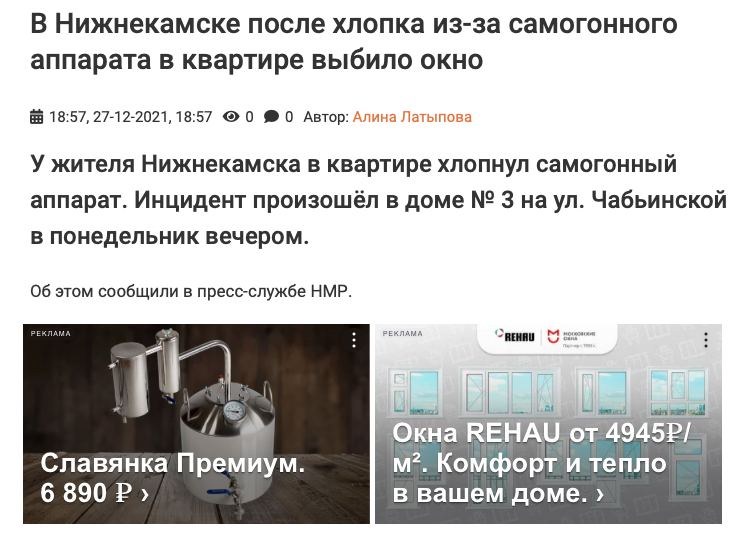Image resolution: width=740 pixels, height=541 pixels.
Task: Click the РЕКЛАМА label on the left ad
Action: pos(50,333)
